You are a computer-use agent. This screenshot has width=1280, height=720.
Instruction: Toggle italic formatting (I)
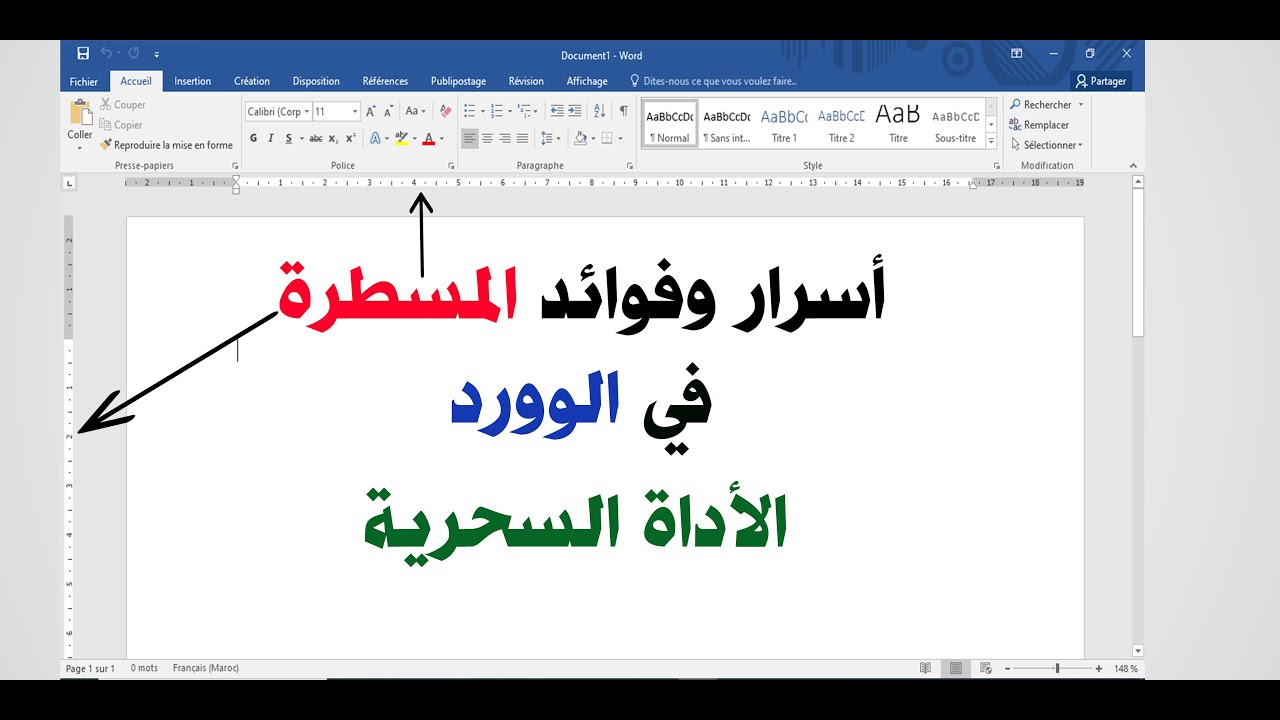click(x=271, y=138)
